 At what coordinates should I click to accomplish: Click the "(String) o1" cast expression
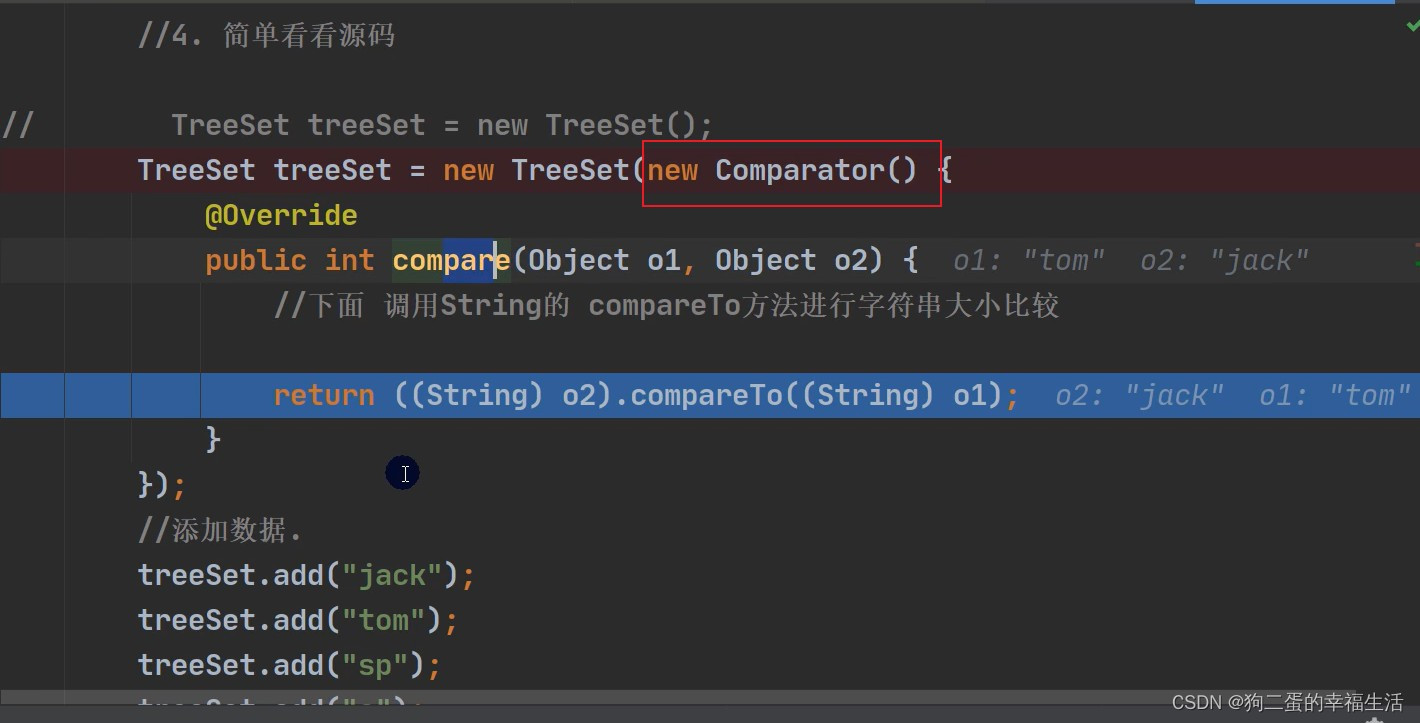click(894, 396)
